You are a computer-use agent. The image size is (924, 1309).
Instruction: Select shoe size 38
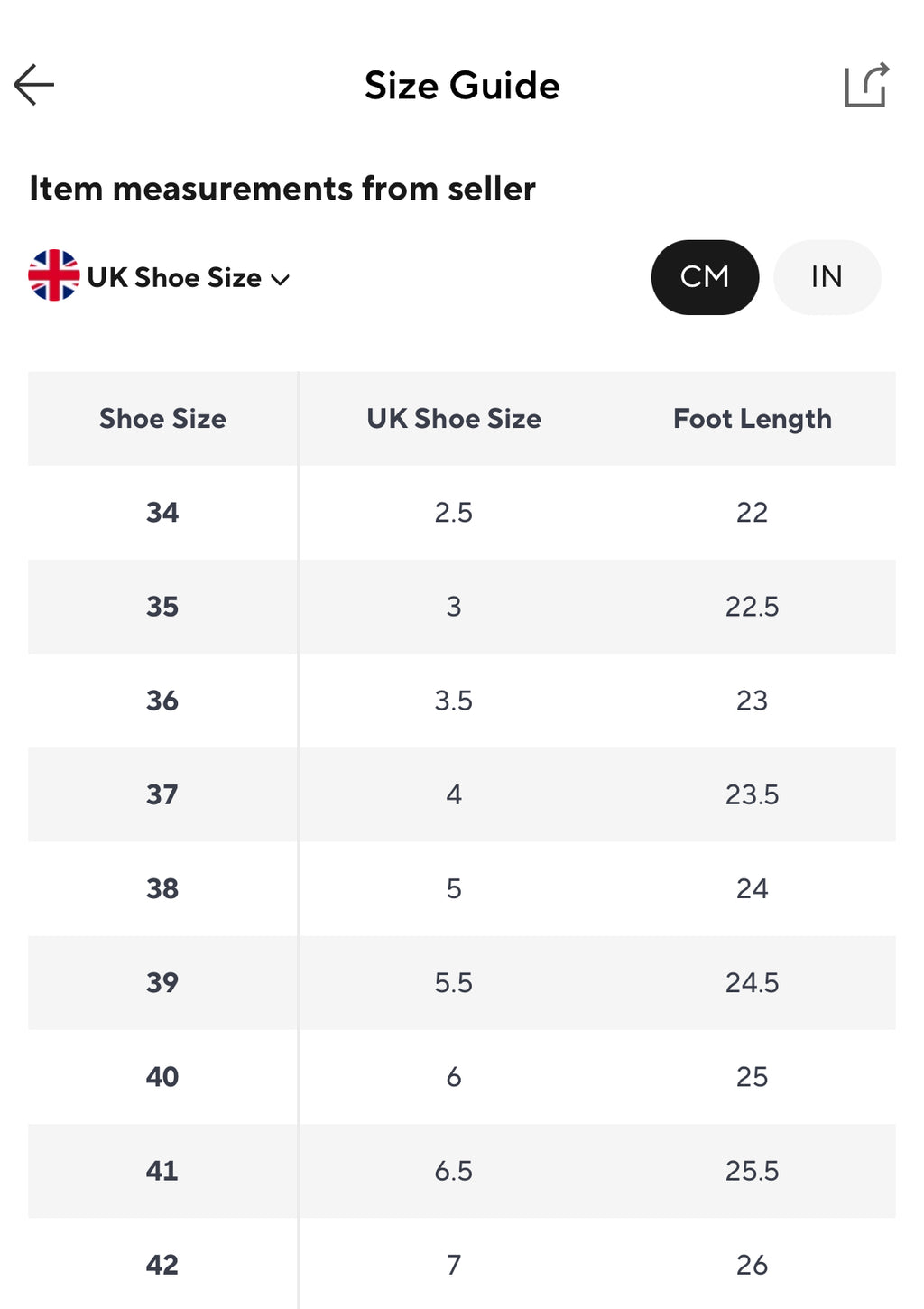click(x=162, y=888)
